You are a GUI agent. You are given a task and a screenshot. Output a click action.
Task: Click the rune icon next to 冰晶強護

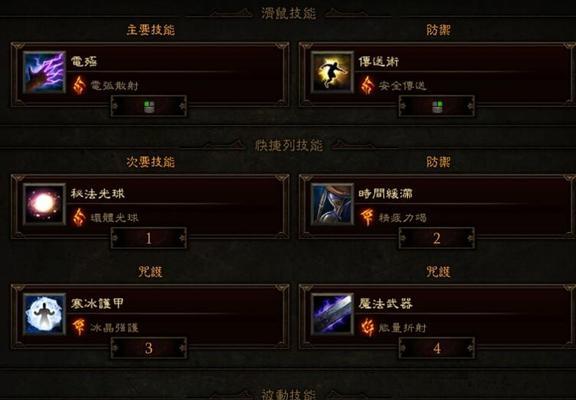[79, 327]
